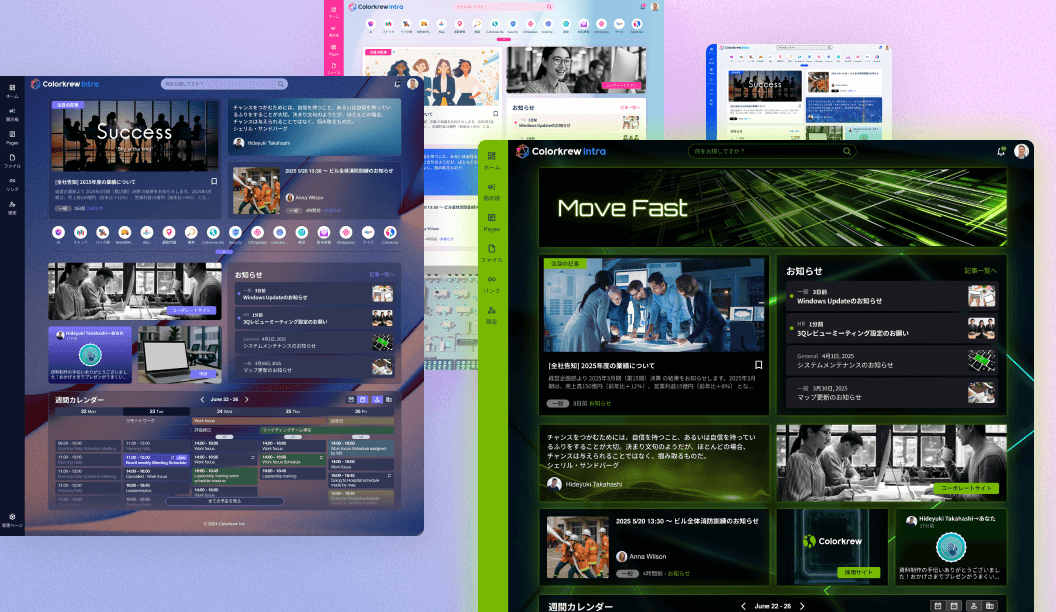Go to previous week in blue-theme 週間カレンダー
The width and height of the screenshot is (1056, 612).
[x=202, y=399]
